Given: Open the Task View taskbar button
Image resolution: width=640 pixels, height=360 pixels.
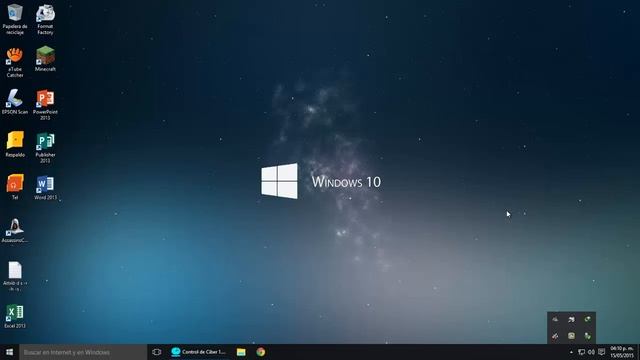Looking at the screenshot, I should tap(157, 352).
